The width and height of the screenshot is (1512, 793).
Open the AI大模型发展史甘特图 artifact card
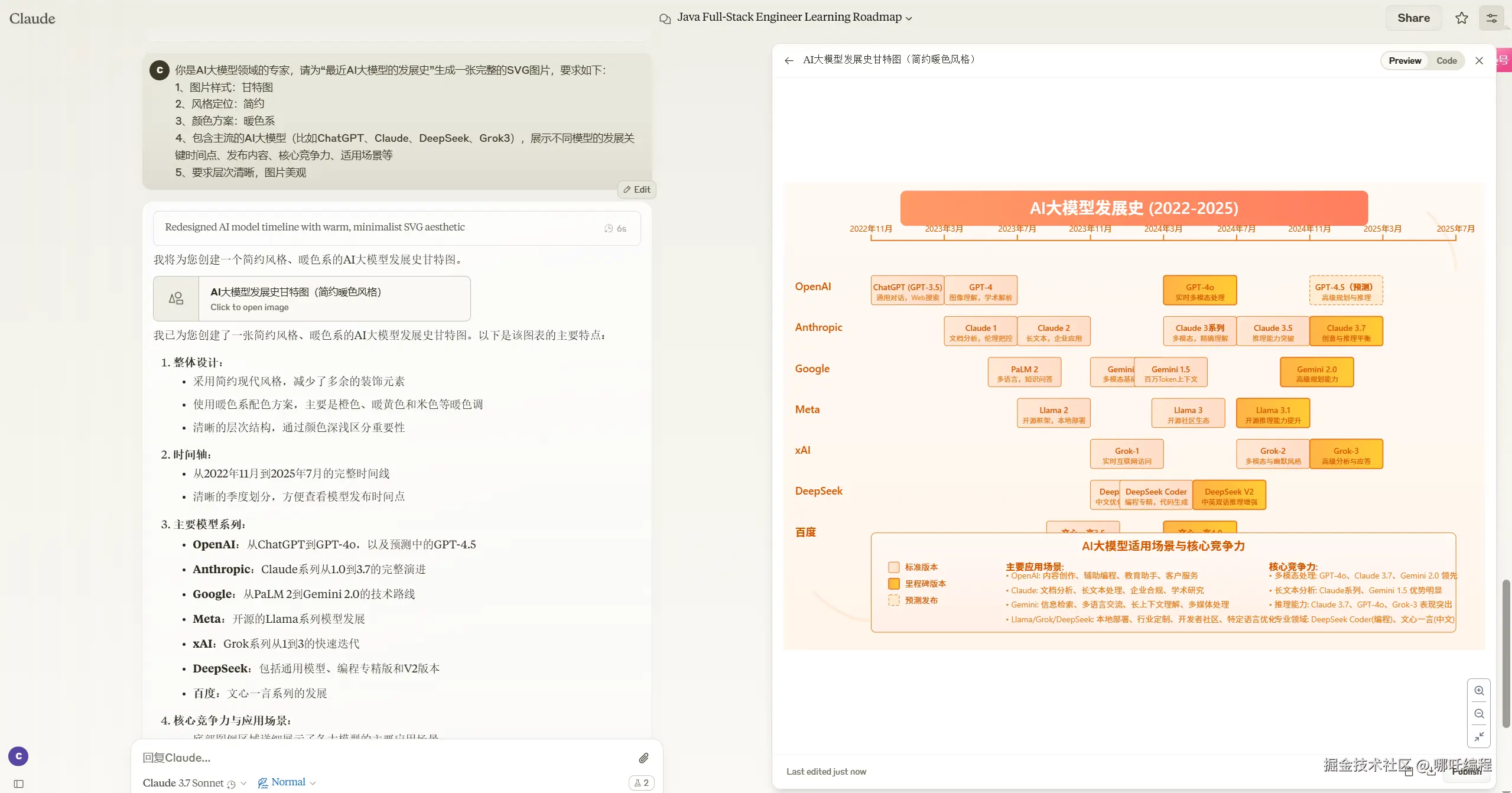coord(311,298)
